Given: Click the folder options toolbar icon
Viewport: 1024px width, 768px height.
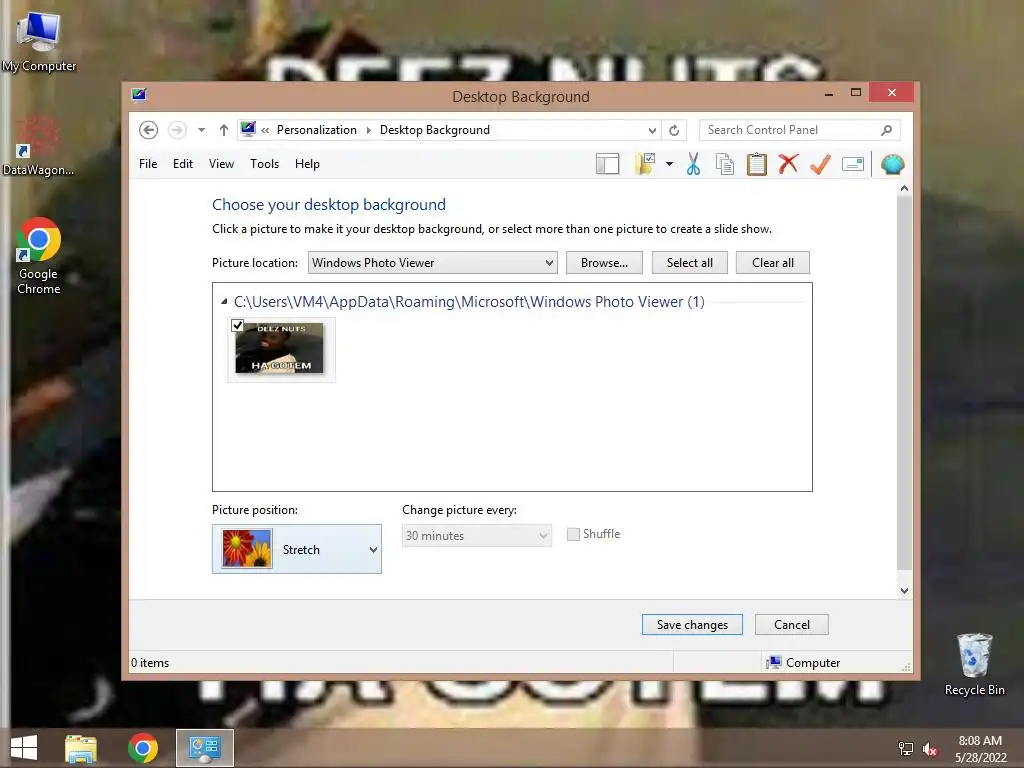Looking at the screenshot, I should [645, 164].
